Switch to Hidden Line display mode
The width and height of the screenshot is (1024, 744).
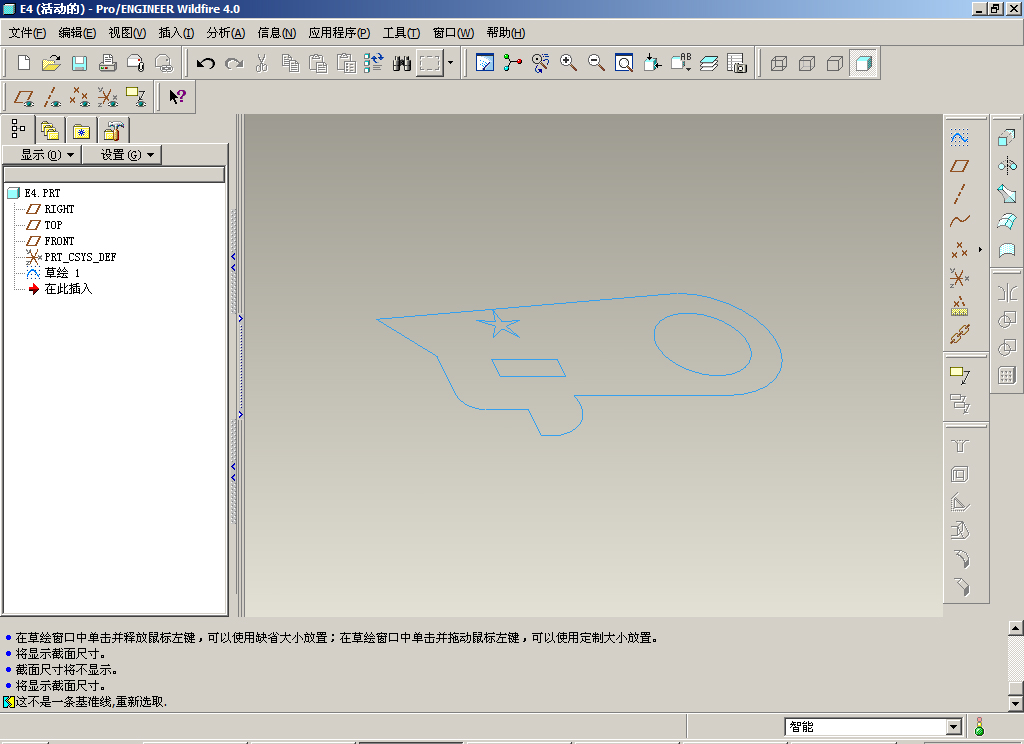click(807, 63)
